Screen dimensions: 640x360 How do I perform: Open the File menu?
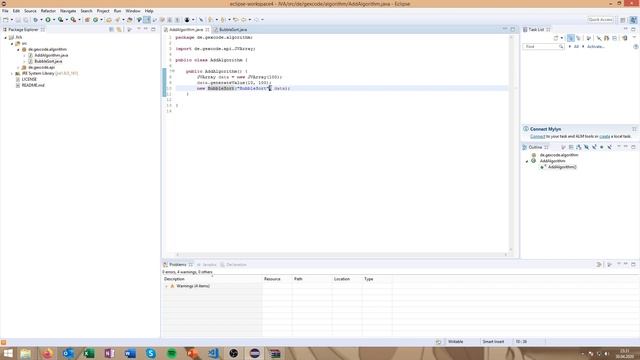click(5, 11)
